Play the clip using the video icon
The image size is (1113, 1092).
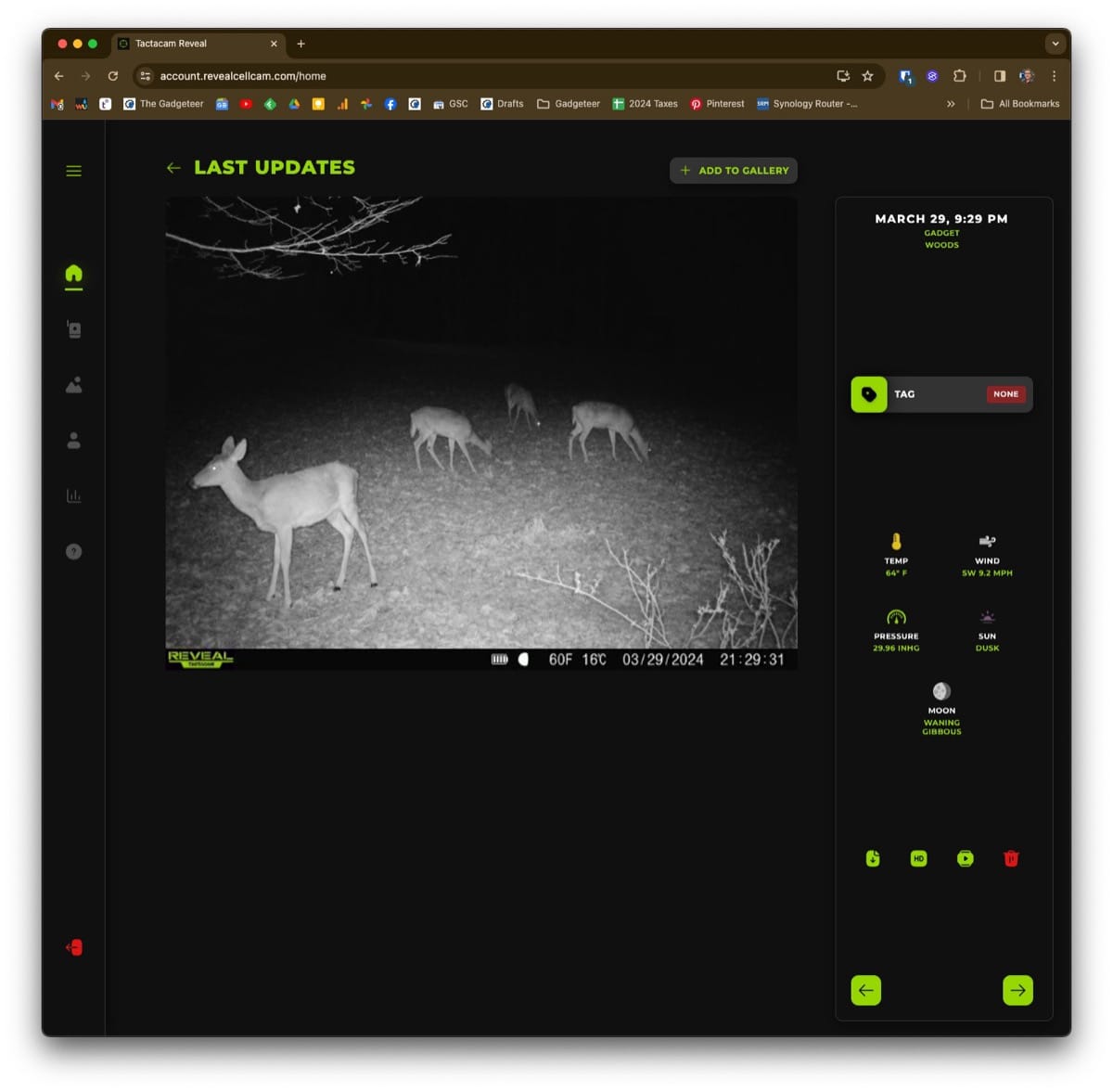(965, 859)
